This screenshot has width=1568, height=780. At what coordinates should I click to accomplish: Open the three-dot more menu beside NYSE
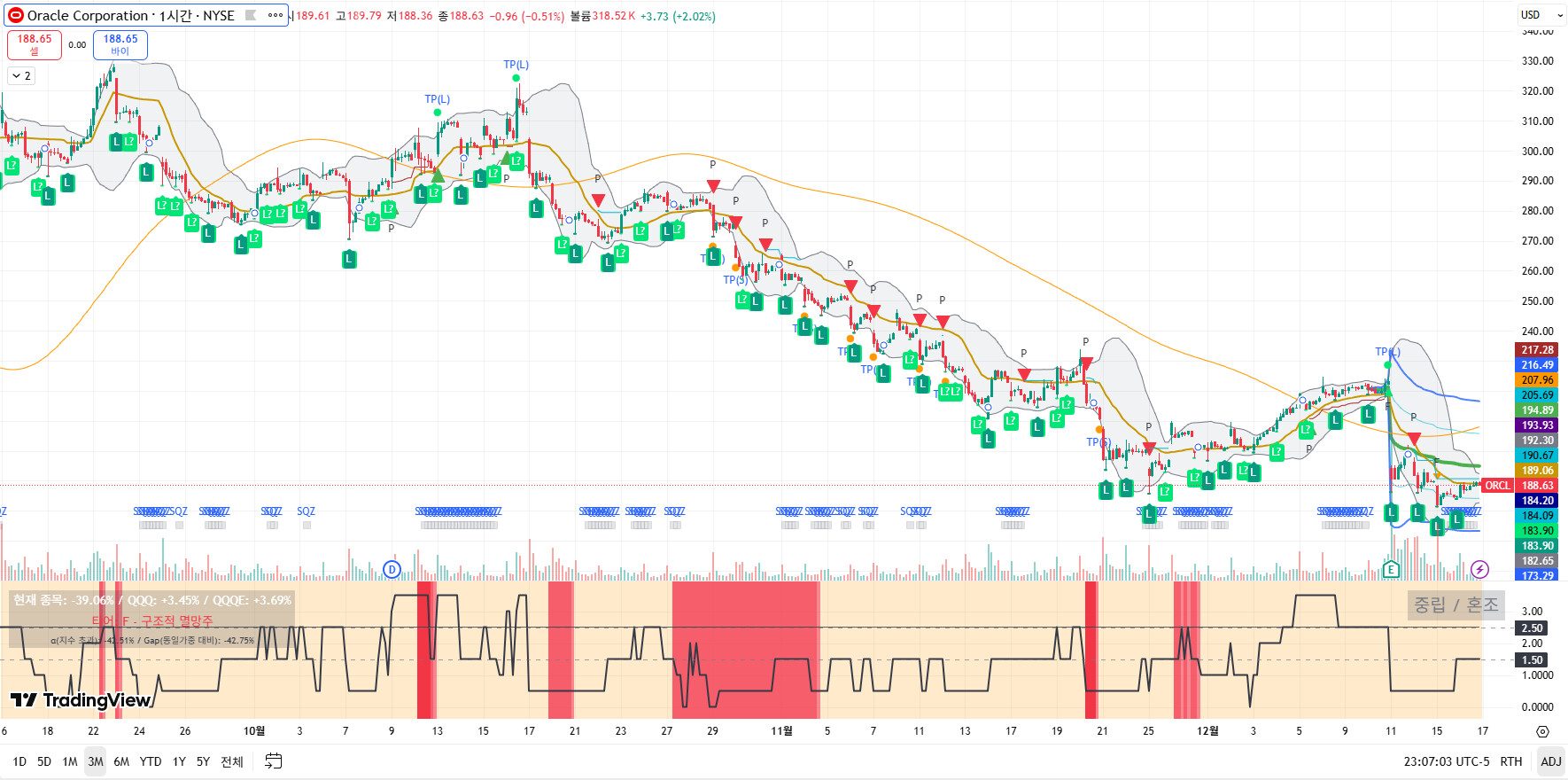(x=276, y=15)
